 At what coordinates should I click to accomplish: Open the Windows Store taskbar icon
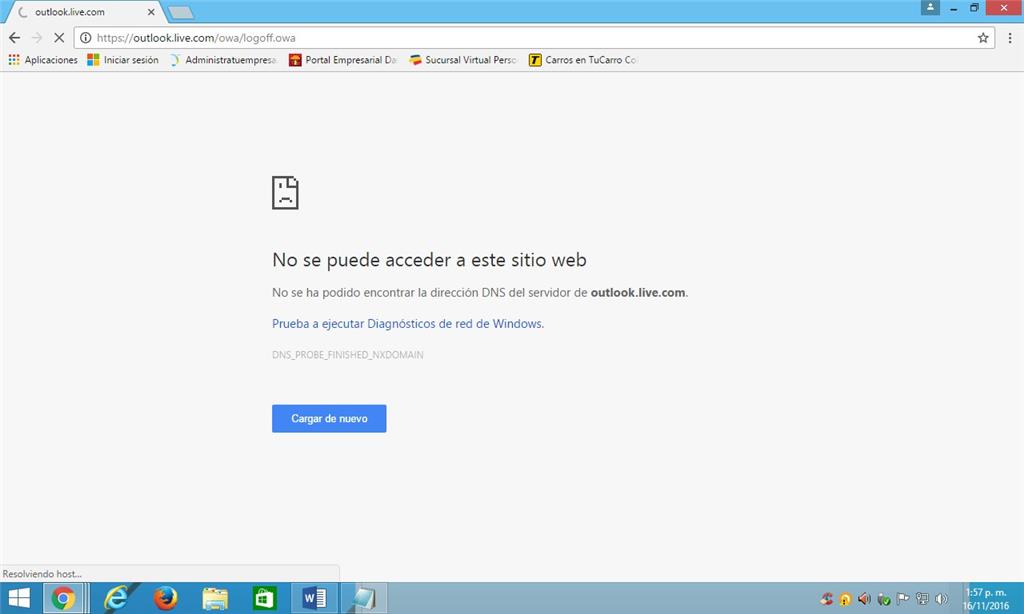pyautogui.click(x=264, y=598)
